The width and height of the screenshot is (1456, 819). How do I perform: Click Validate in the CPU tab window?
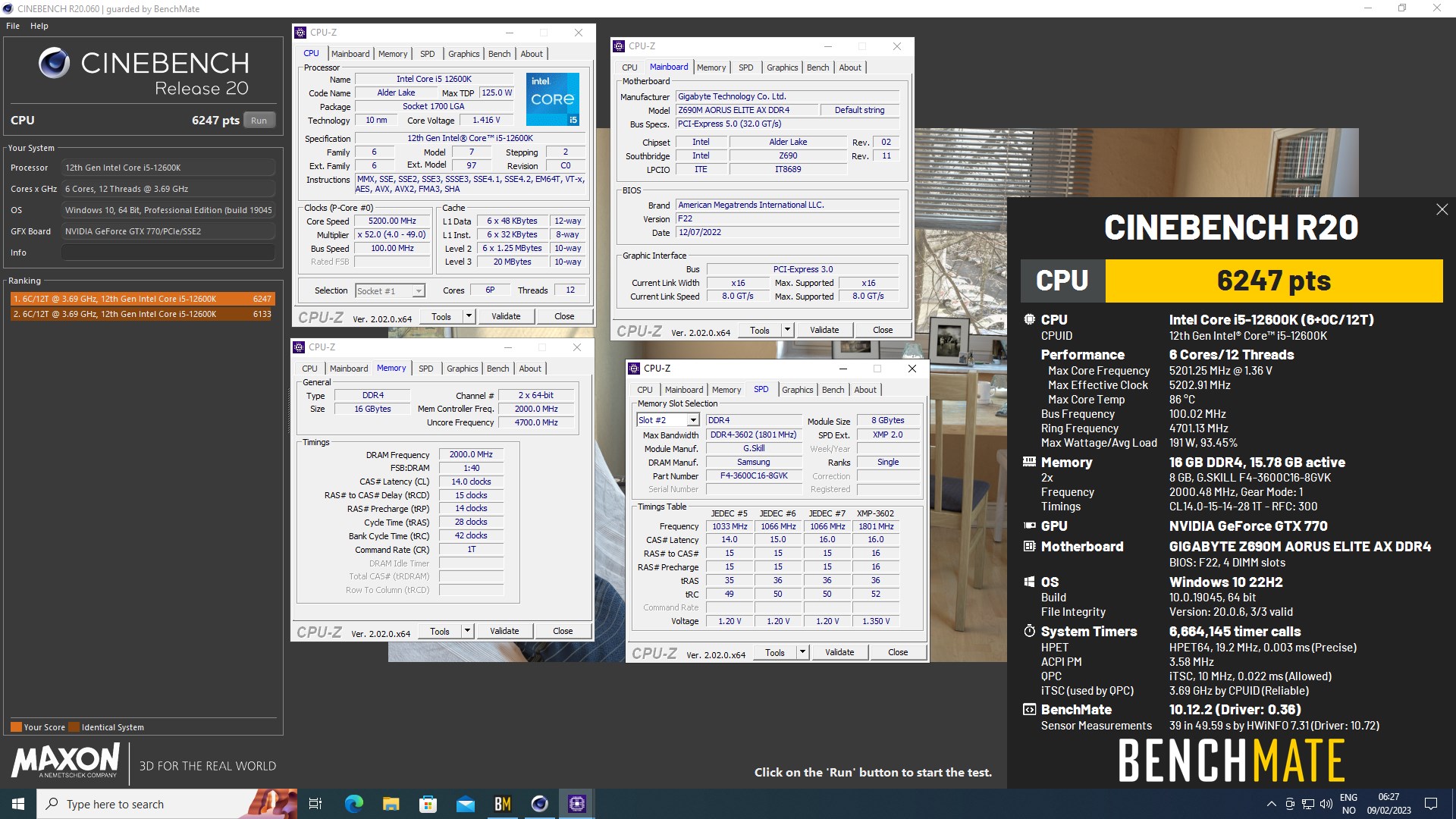tap(506, 316)
